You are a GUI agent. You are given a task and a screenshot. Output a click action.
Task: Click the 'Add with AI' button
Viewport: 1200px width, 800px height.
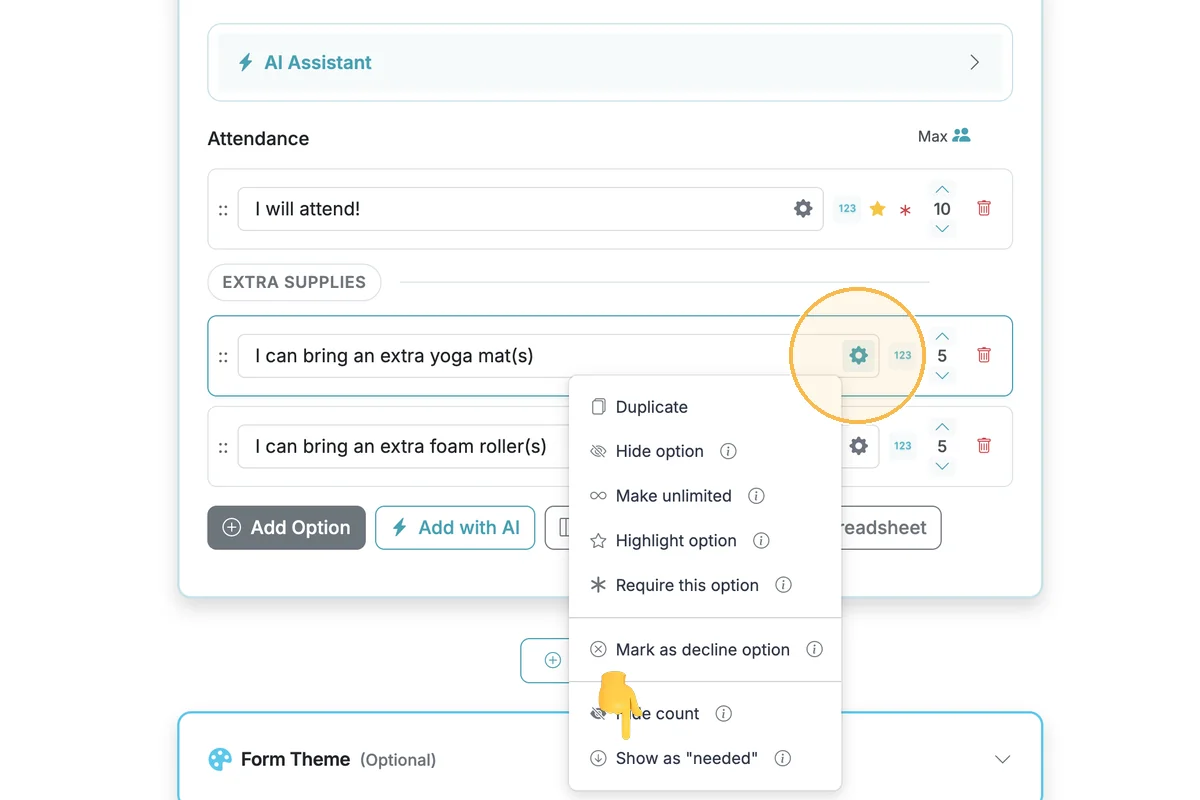pyautogui.click(x=455, y=528)
